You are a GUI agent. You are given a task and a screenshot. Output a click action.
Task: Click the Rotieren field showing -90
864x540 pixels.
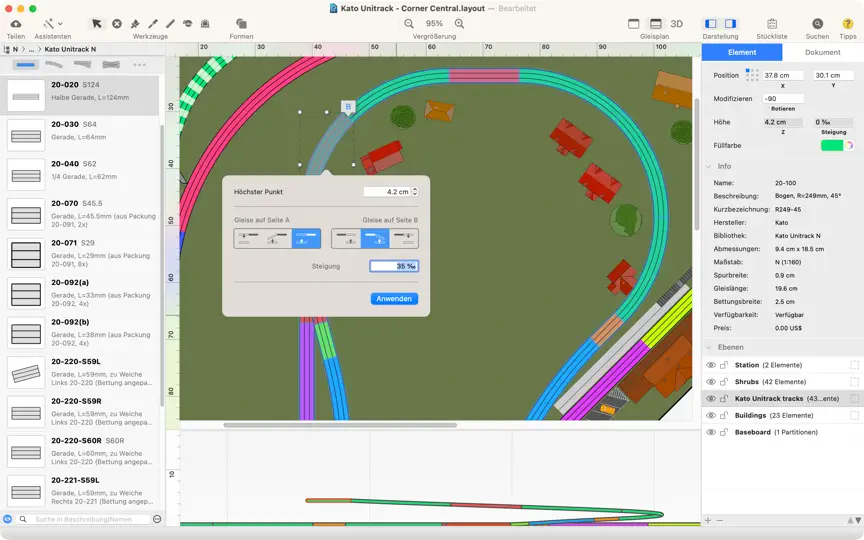(782, 99)
